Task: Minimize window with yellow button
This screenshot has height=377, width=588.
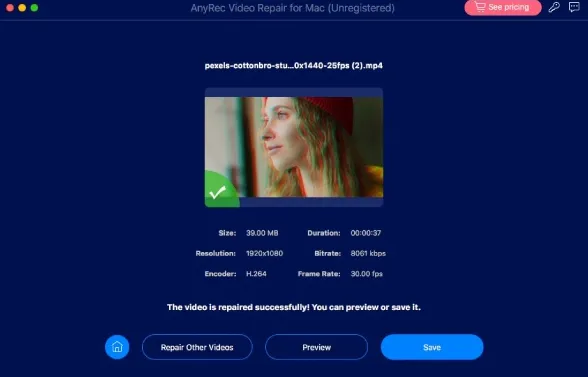Action: 22,8
